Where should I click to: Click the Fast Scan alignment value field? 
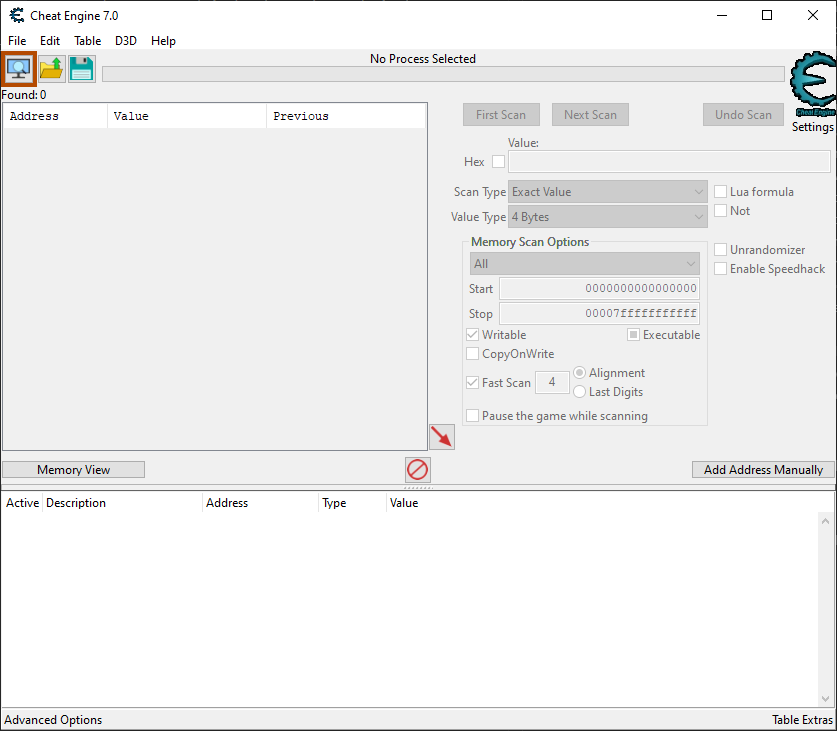tap(552, 382)
